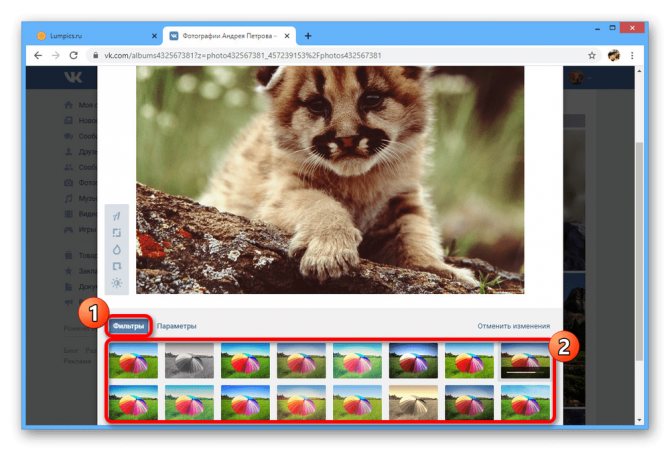
Task: Open a new browser tab
Action: click(308, 36)
